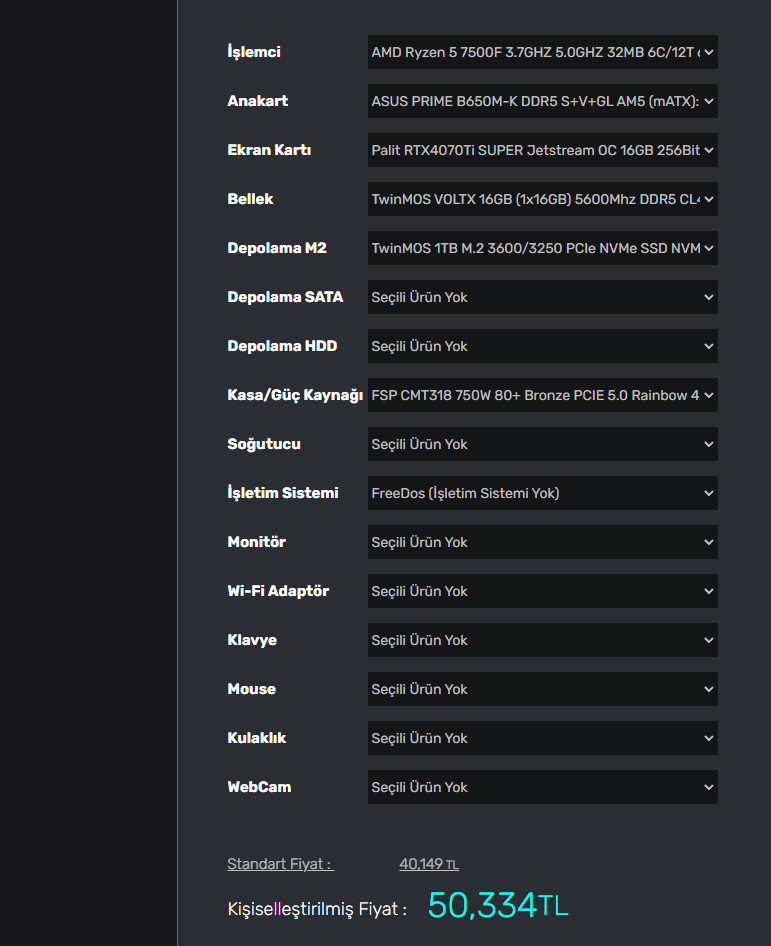
Task: Open the Soğutucu cooler dropdown
Action: click(x=542, y=444)
